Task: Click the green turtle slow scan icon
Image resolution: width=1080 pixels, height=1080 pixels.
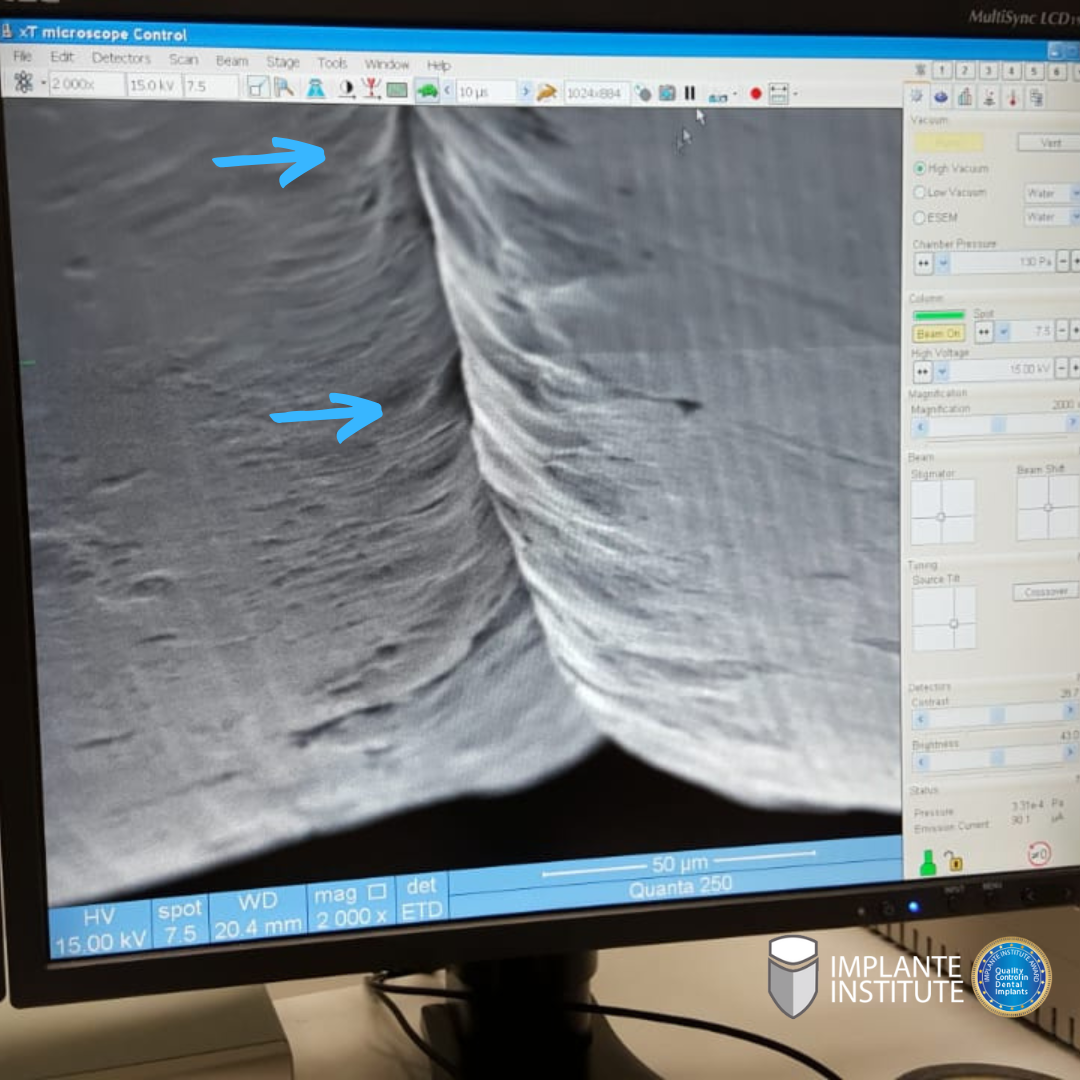Action: click(x=427, y=90)
